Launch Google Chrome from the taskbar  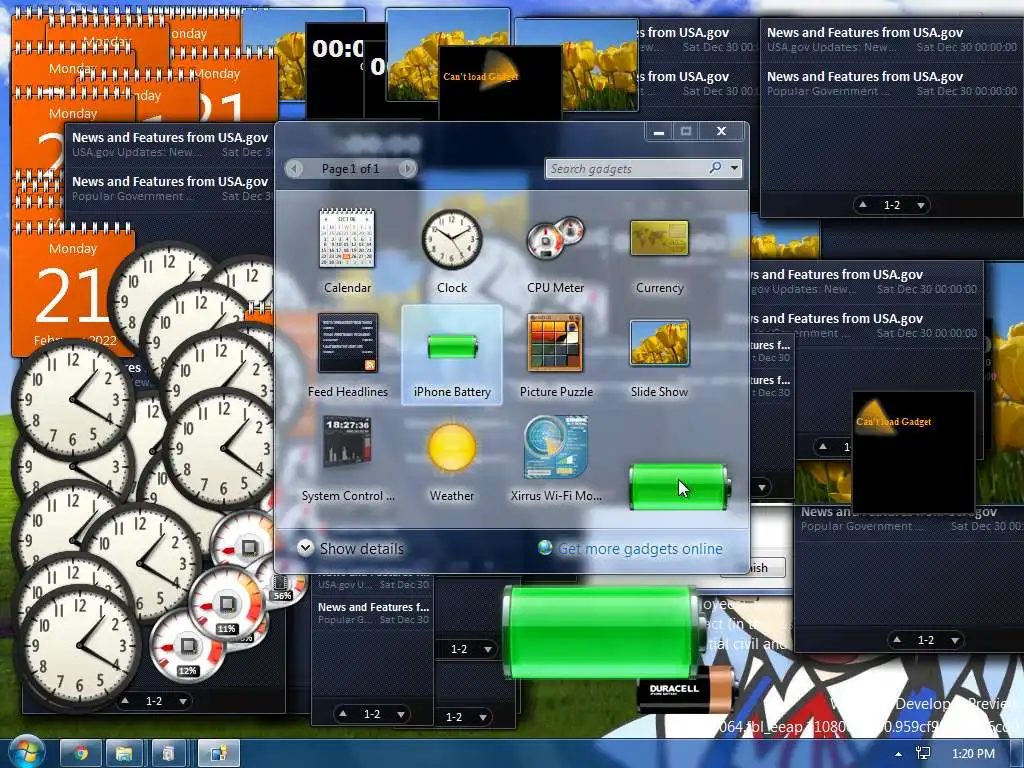(x=80, y=754)
